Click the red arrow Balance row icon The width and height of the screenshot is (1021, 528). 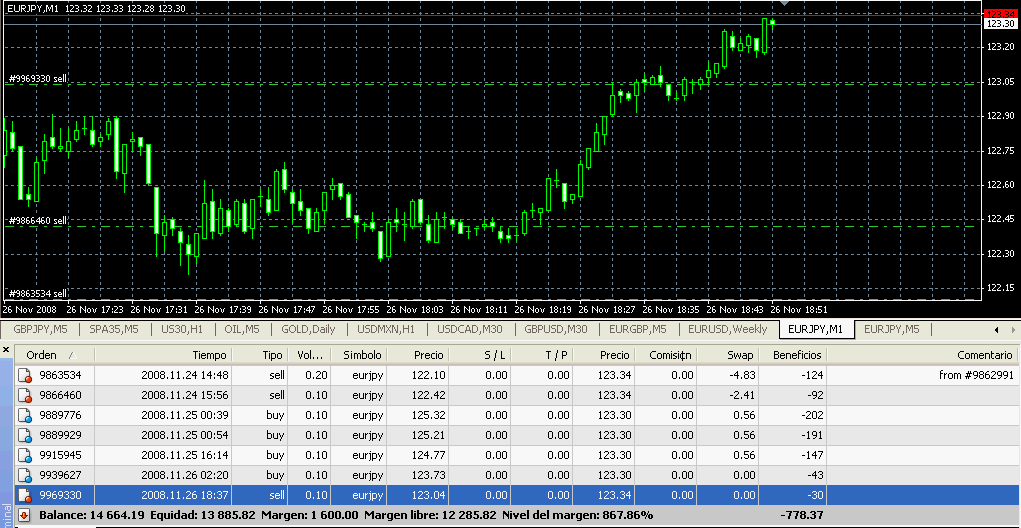tap(24, 515)
